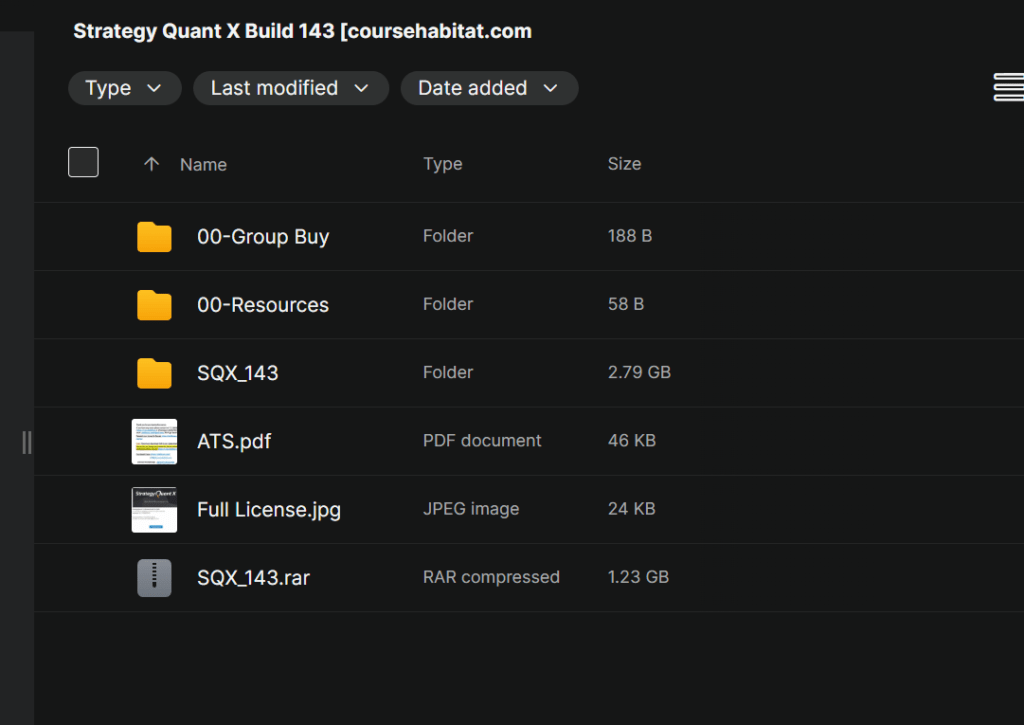Preview the ATS.pdf thumbnail

click(154, 442)
